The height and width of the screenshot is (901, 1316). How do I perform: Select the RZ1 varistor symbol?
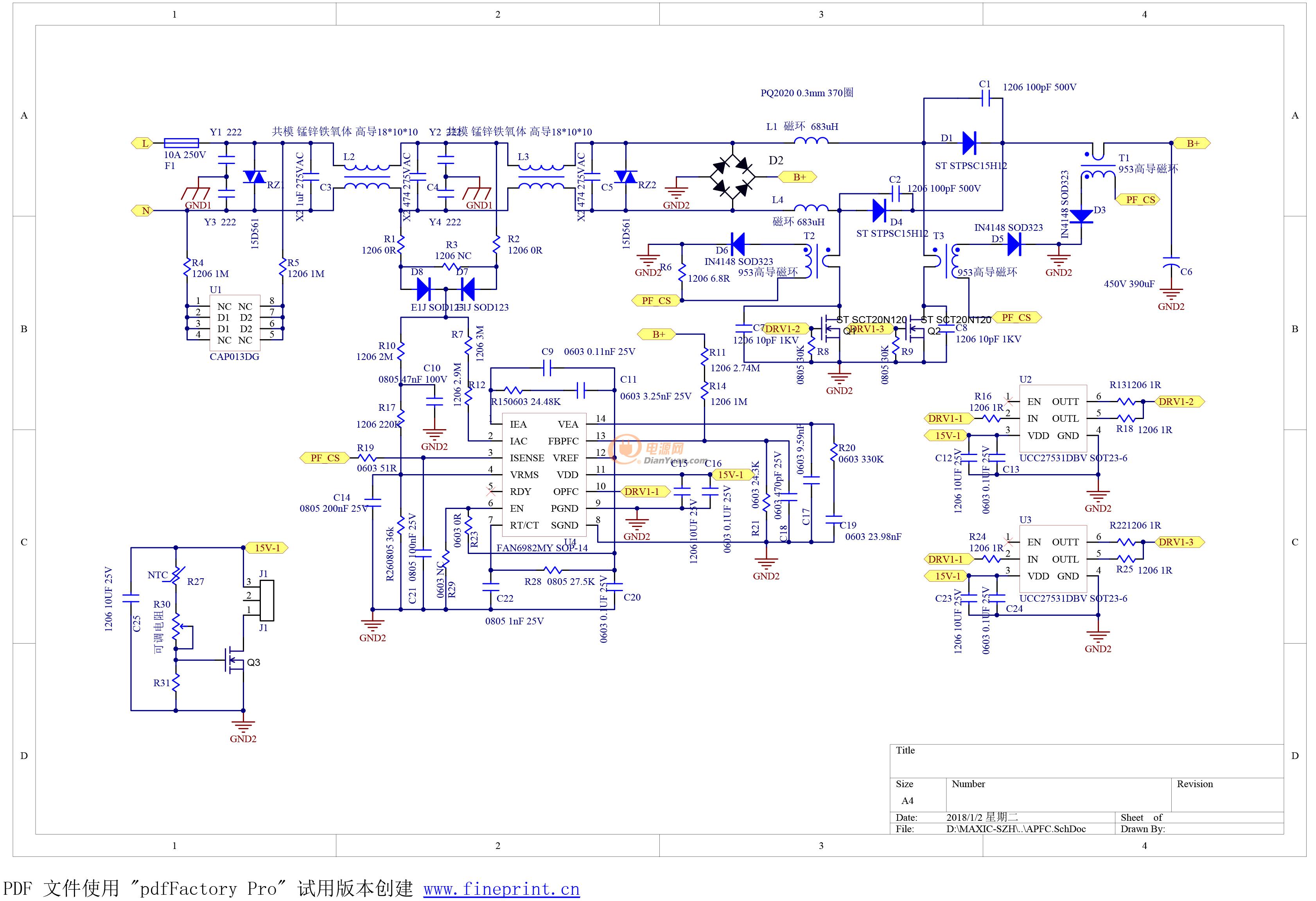254,177
